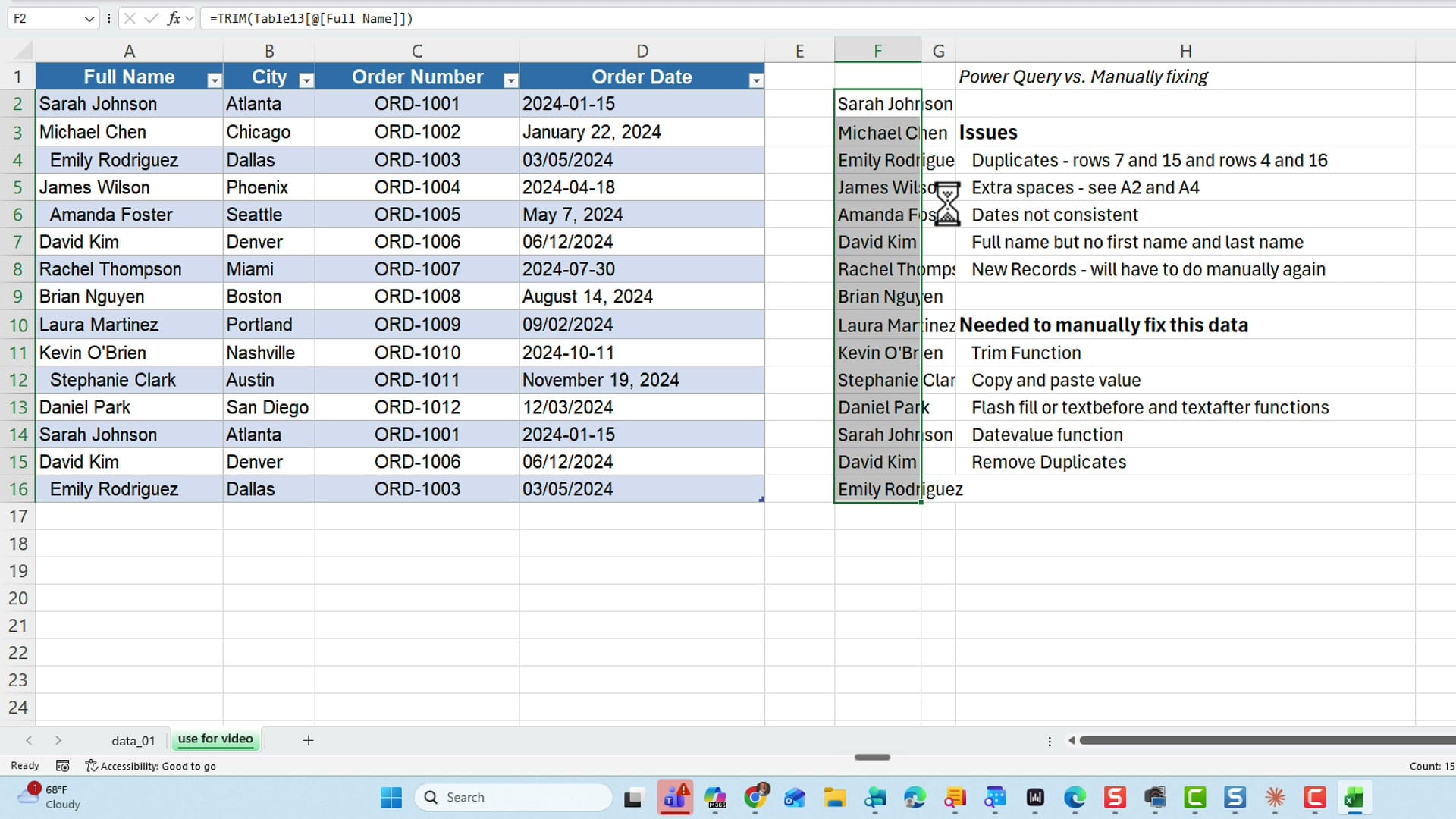Open the Order Date filter dropdown

(x=756, y=80)
